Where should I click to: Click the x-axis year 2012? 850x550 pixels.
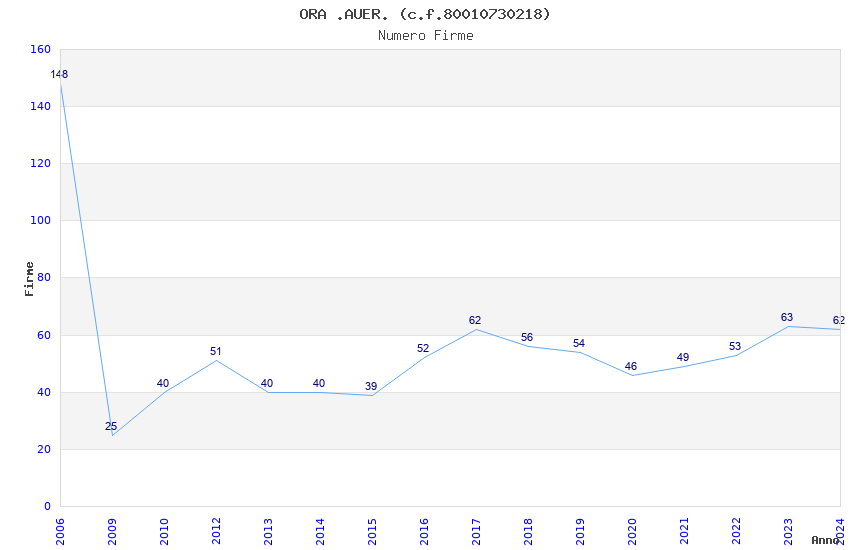point(216,531)
